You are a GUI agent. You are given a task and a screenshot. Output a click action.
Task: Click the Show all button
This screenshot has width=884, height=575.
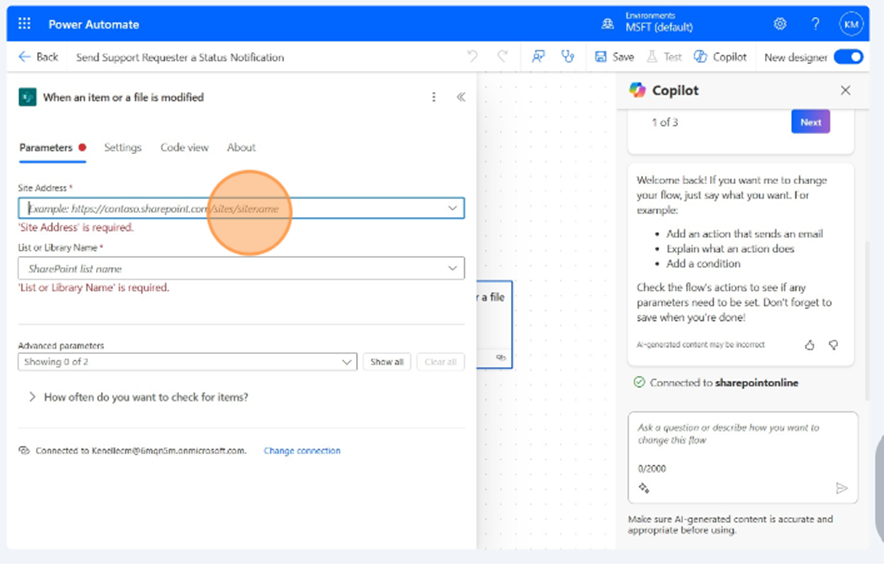387,362
